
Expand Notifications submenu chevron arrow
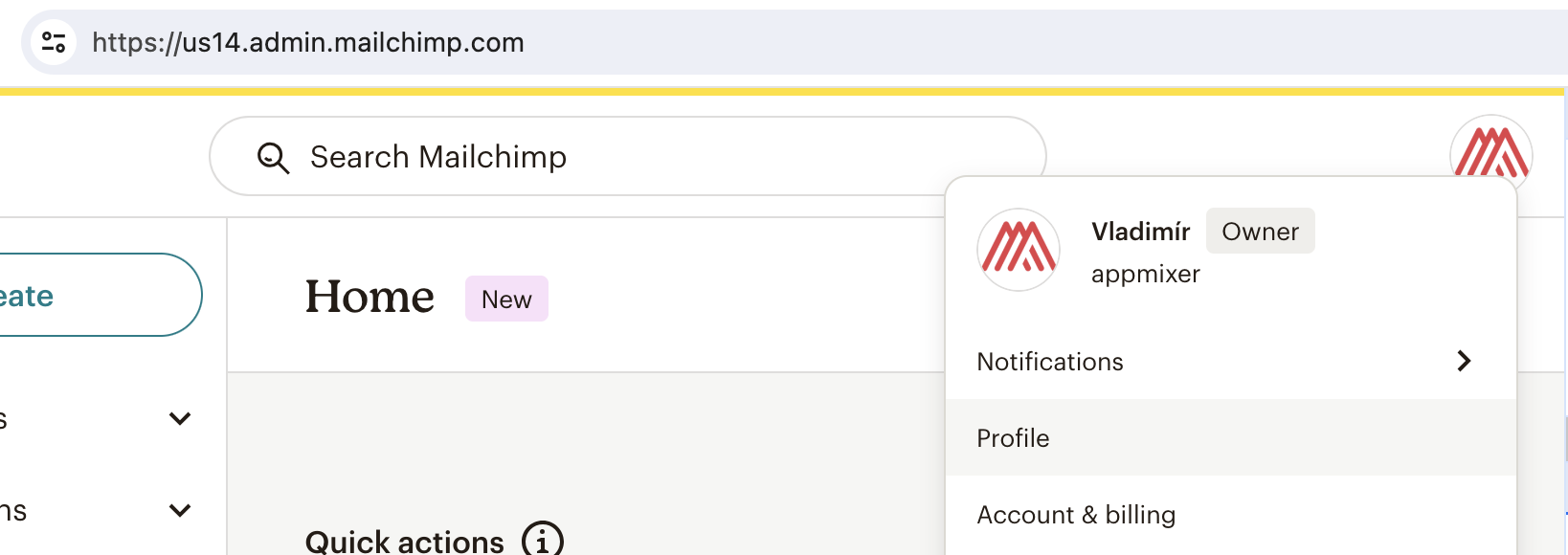1463,361
